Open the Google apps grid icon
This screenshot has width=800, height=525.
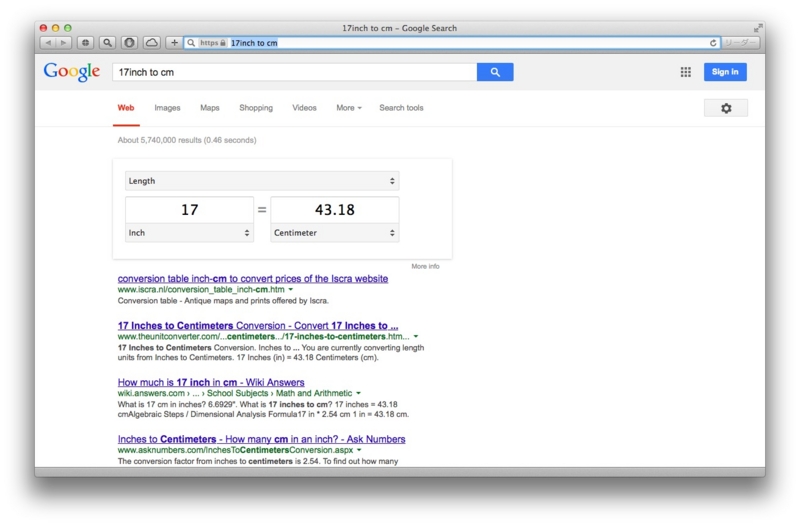[x=686, y=72]
